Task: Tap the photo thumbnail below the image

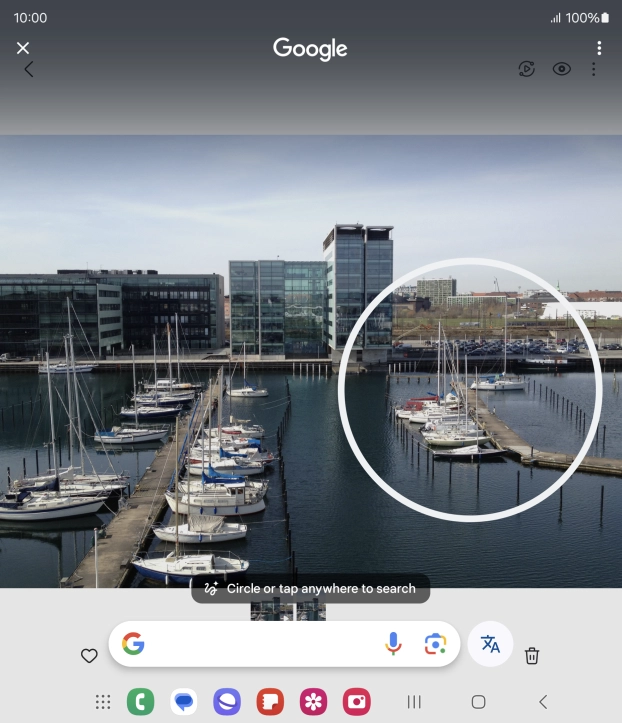Action: pos(288,611)
